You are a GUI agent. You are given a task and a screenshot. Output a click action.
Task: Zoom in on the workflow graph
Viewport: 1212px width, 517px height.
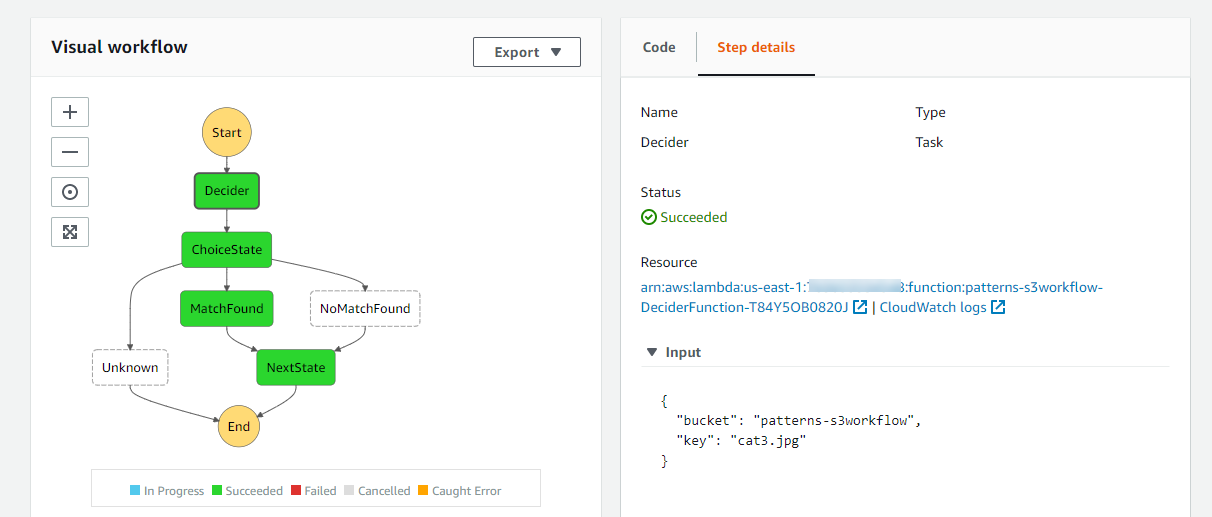70,112
